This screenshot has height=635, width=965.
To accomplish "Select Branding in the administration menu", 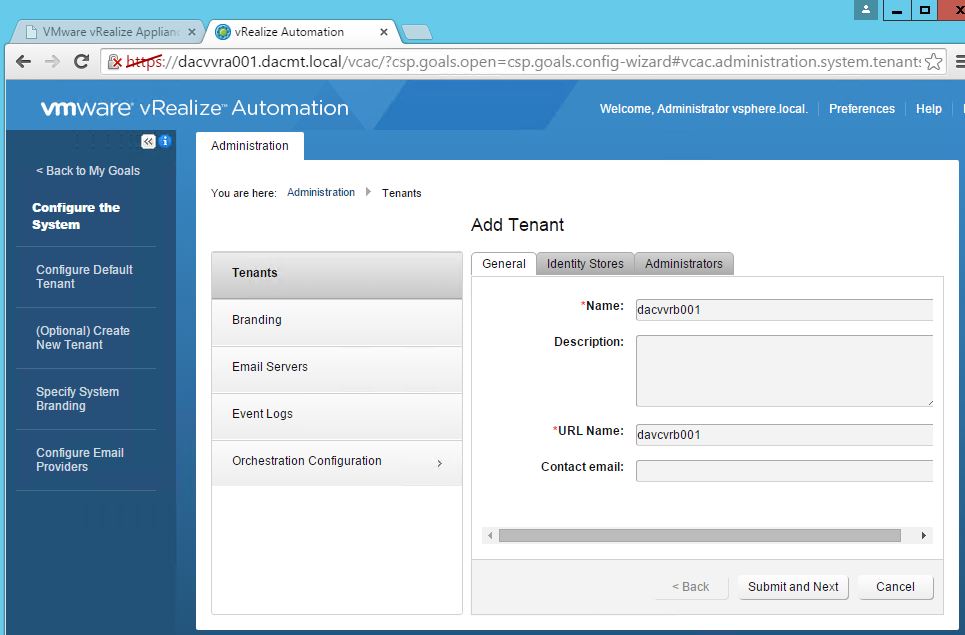I will pos(337,322).
